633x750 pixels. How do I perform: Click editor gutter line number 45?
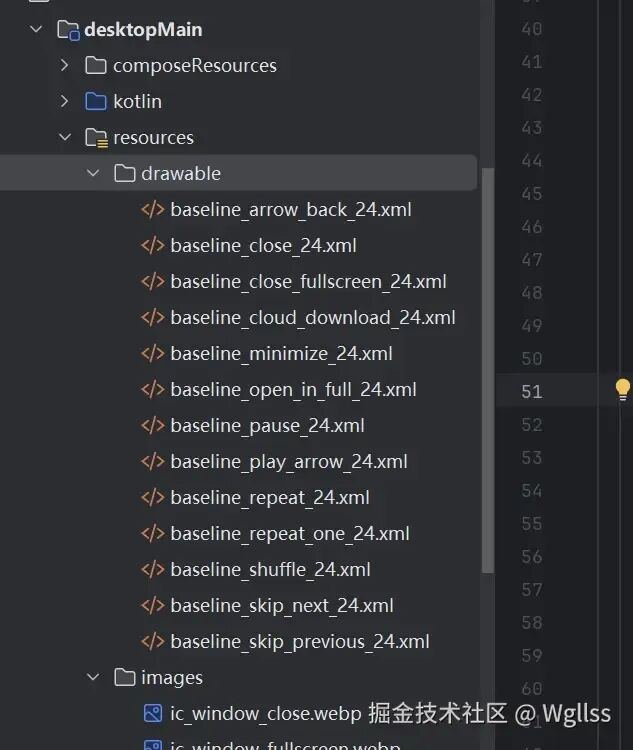(532, 194)
